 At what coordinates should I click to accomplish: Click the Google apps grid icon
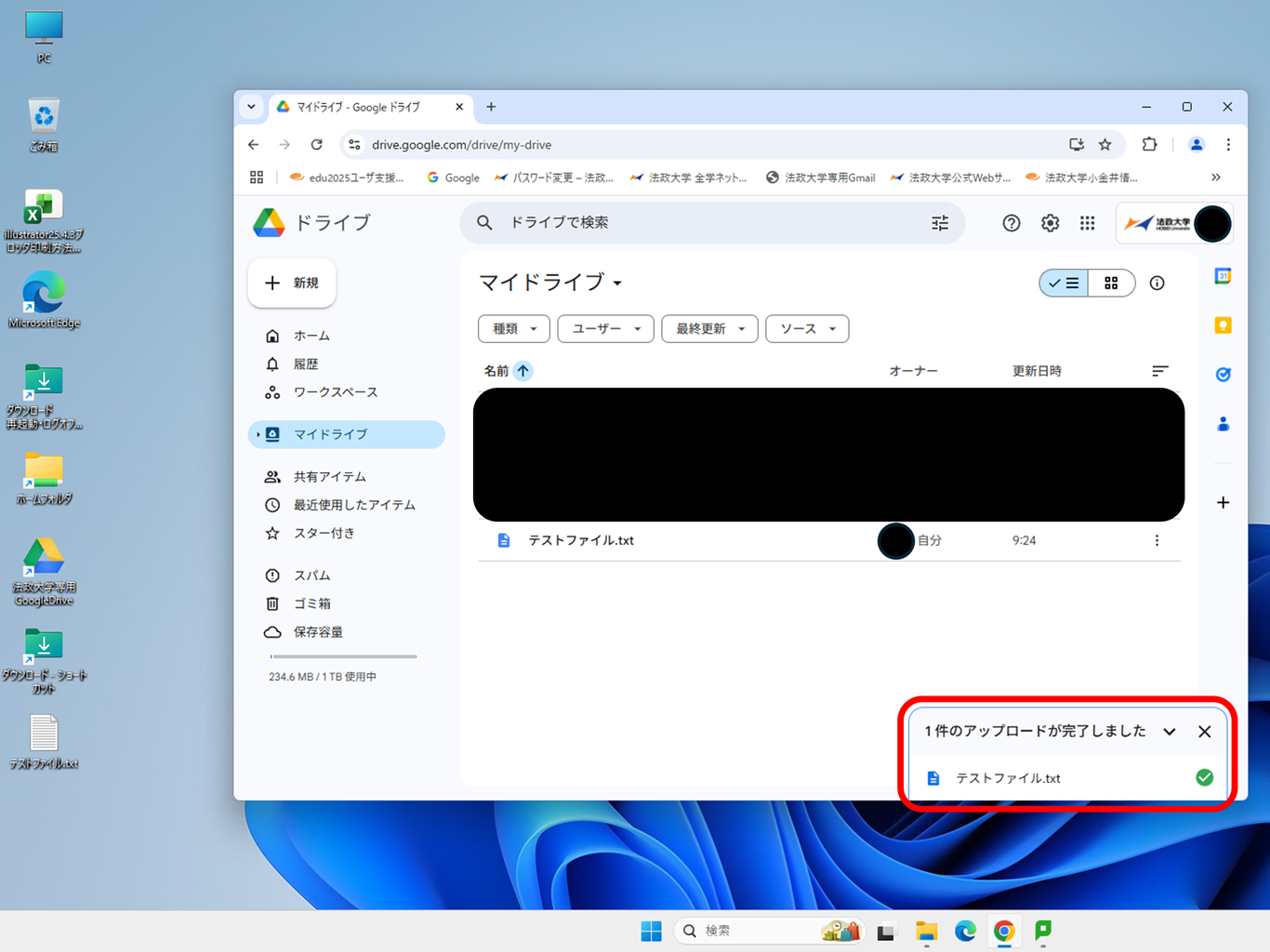(x=1087, y=223)
